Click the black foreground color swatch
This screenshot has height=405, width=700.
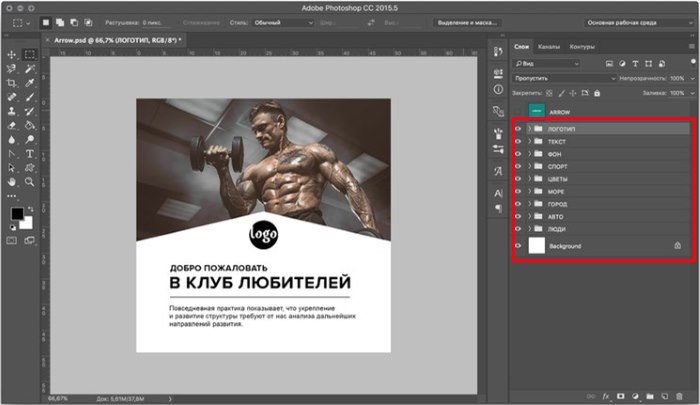pos(17,214)
